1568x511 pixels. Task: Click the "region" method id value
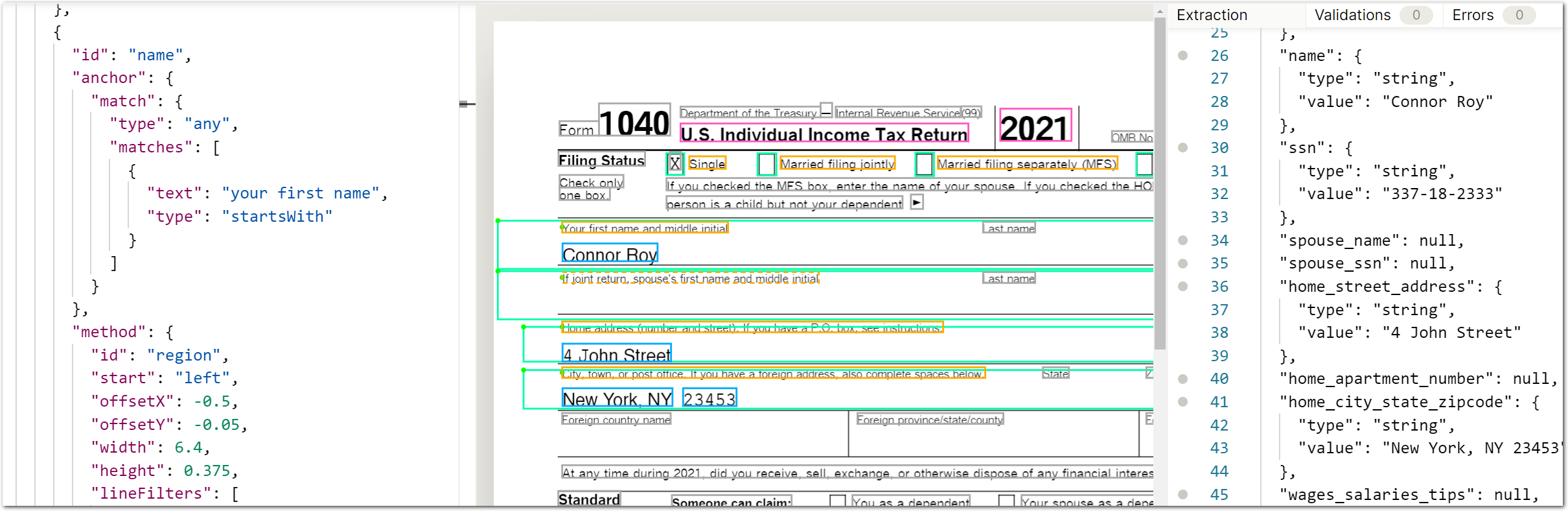tap(184, 355)
